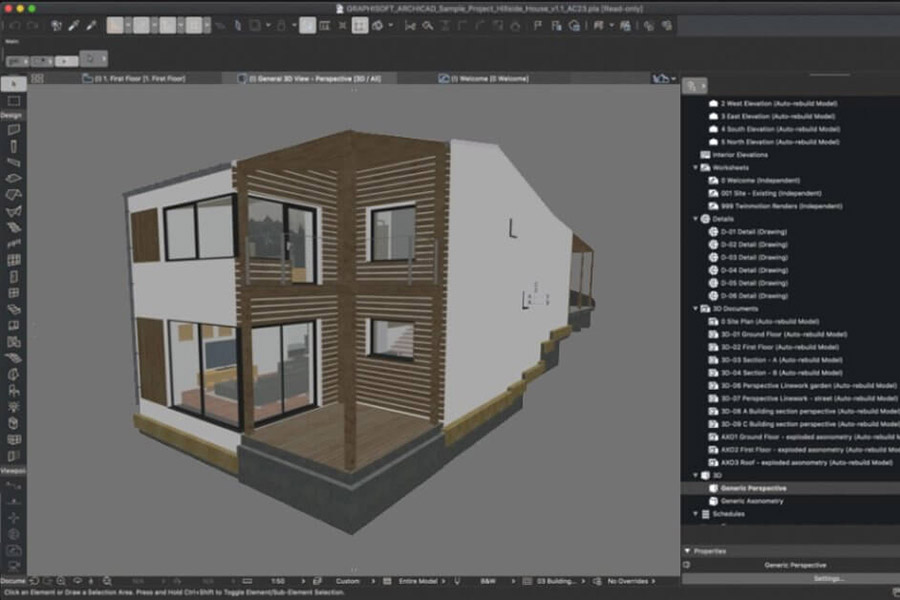Toggle the highlighted button left of table icon
The width and height of the screenshot is (900, 600).
(x=307, y=26)
